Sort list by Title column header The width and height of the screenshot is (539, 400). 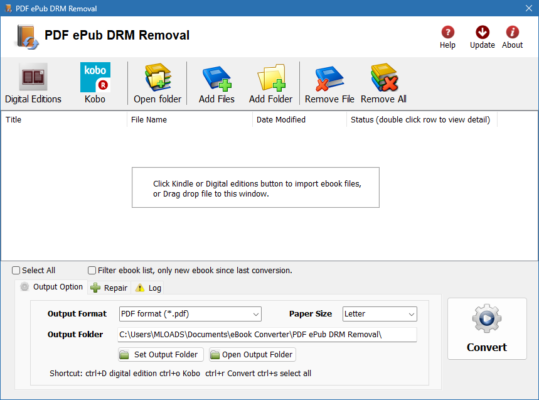pos(64,120)
